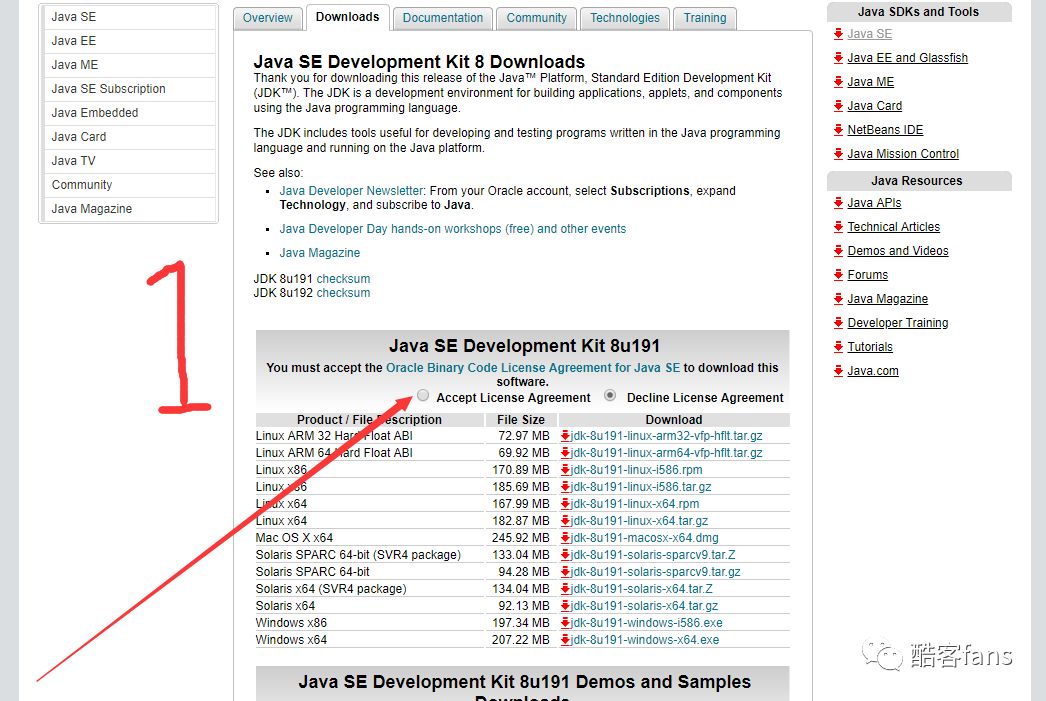Screen dimensions: 1046x701
Task: Open the Developer Training link
Action: point(897,323)
